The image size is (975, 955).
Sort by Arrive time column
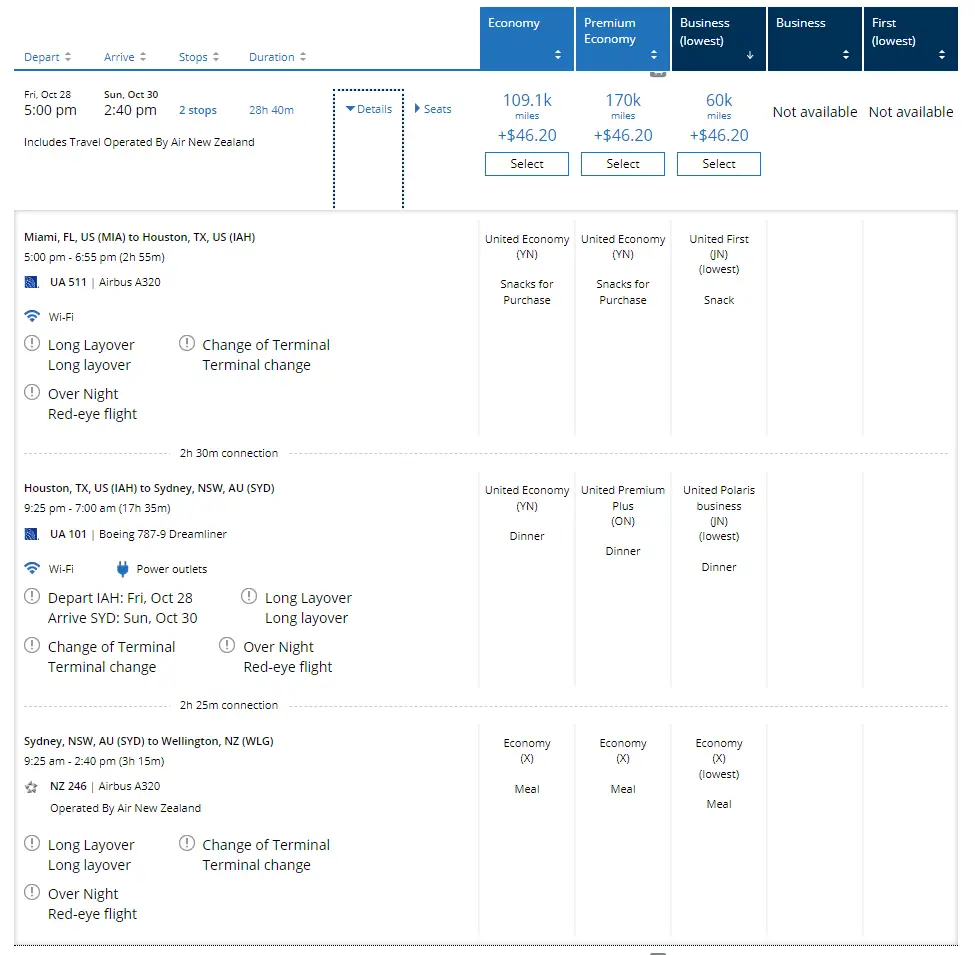pos(125,57)
